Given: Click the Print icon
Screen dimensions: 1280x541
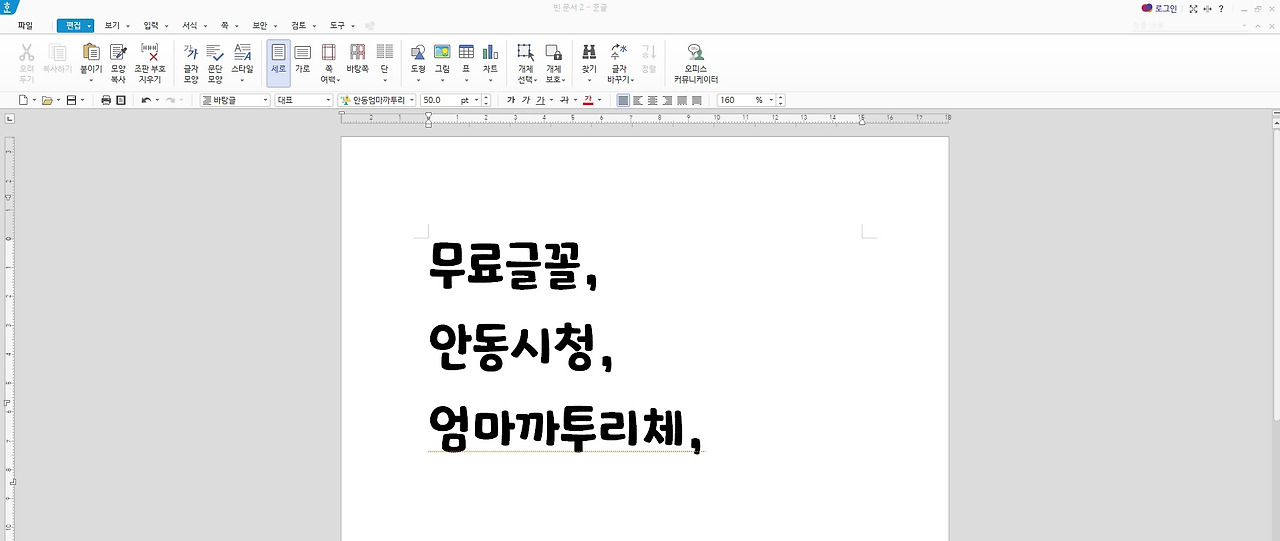Looking at the screenshot, I should click(106, 100).
